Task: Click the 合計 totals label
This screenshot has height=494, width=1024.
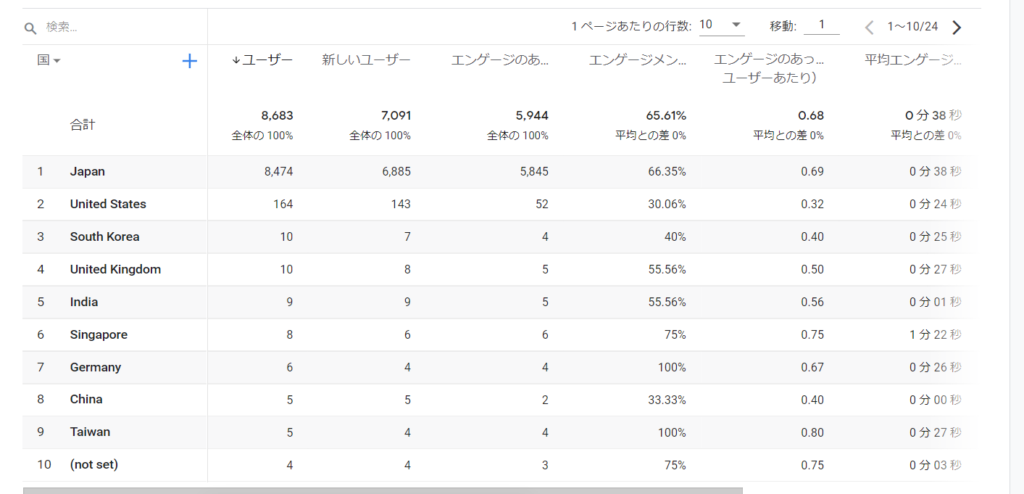Action: [x=82, y=125]
